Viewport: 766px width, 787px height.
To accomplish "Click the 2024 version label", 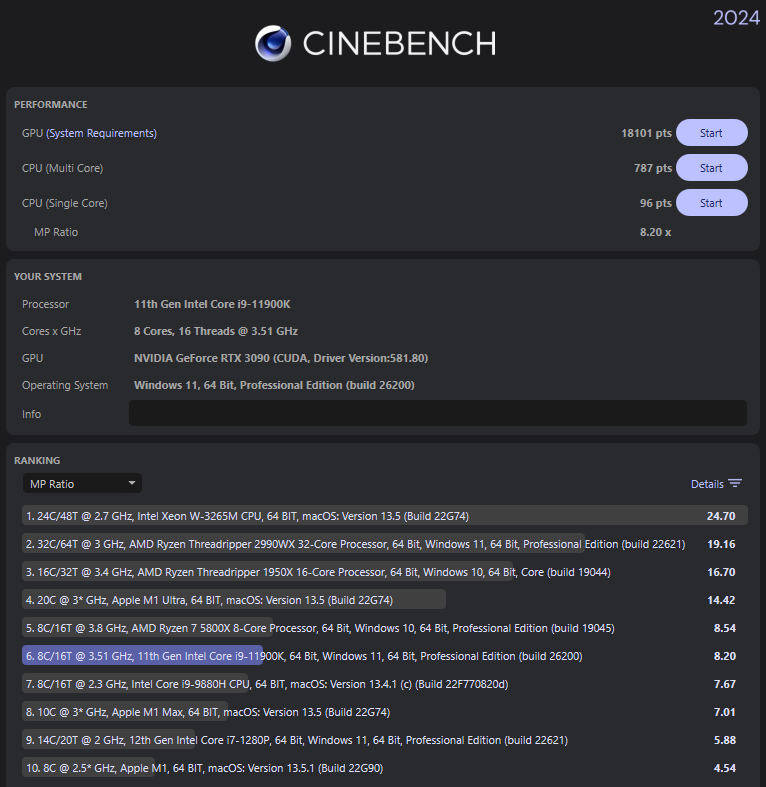I will 736,18.
